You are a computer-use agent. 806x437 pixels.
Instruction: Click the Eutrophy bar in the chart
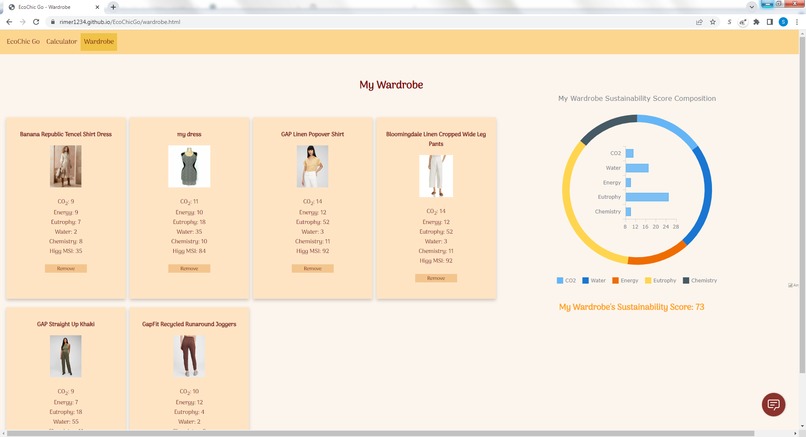coord(647,197)
